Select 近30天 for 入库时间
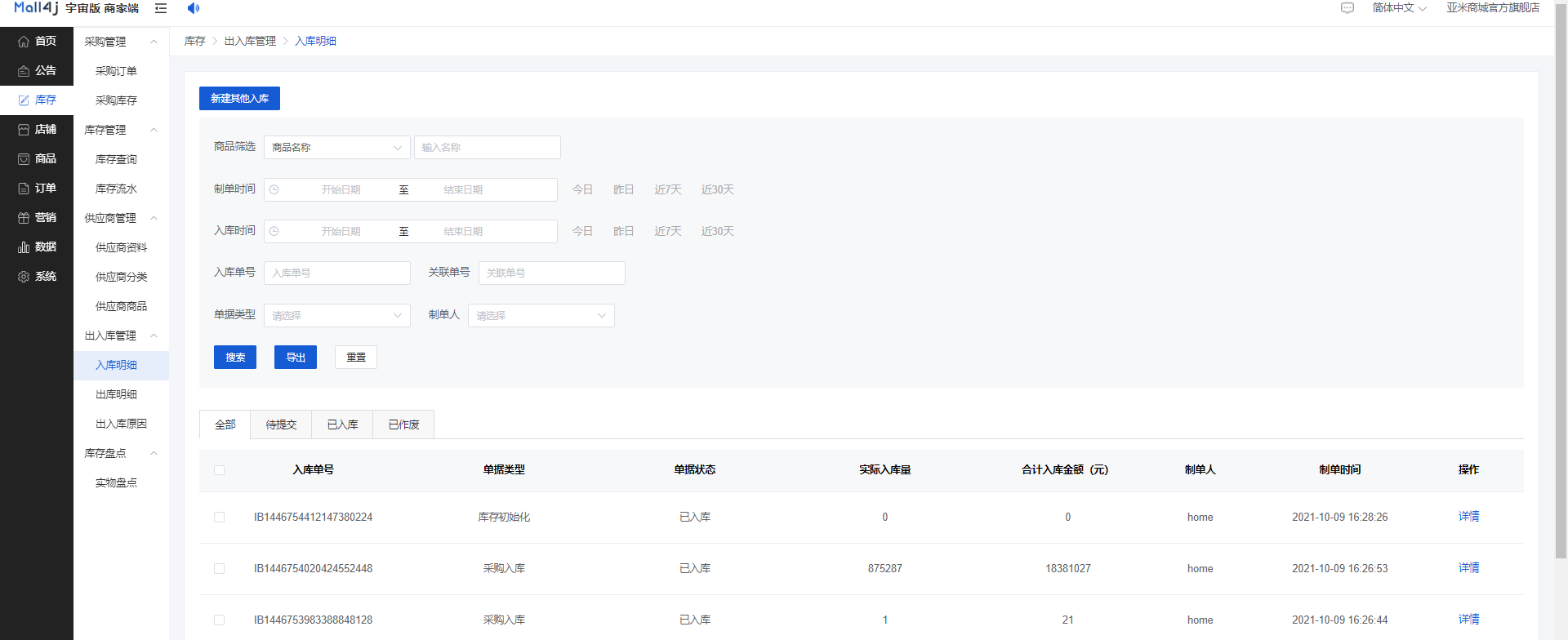The height and width of the screenshot is (640, 1568). 717,231
